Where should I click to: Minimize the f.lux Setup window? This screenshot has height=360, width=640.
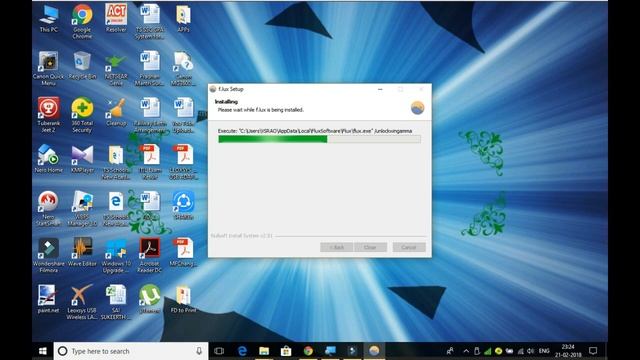(x=380, y=89)
